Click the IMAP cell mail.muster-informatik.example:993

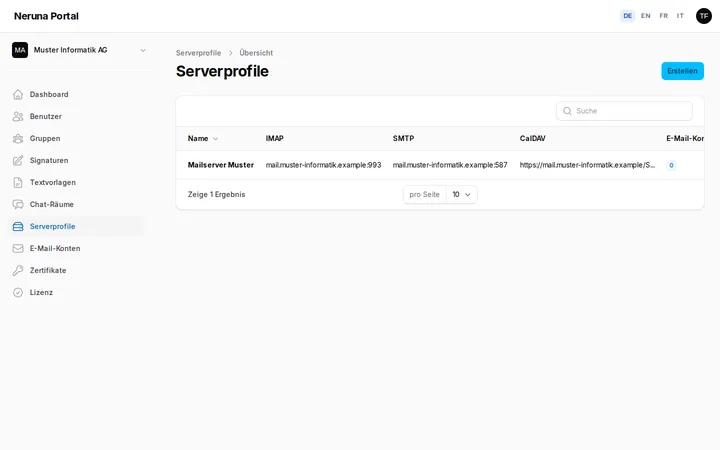click(323, 165)
